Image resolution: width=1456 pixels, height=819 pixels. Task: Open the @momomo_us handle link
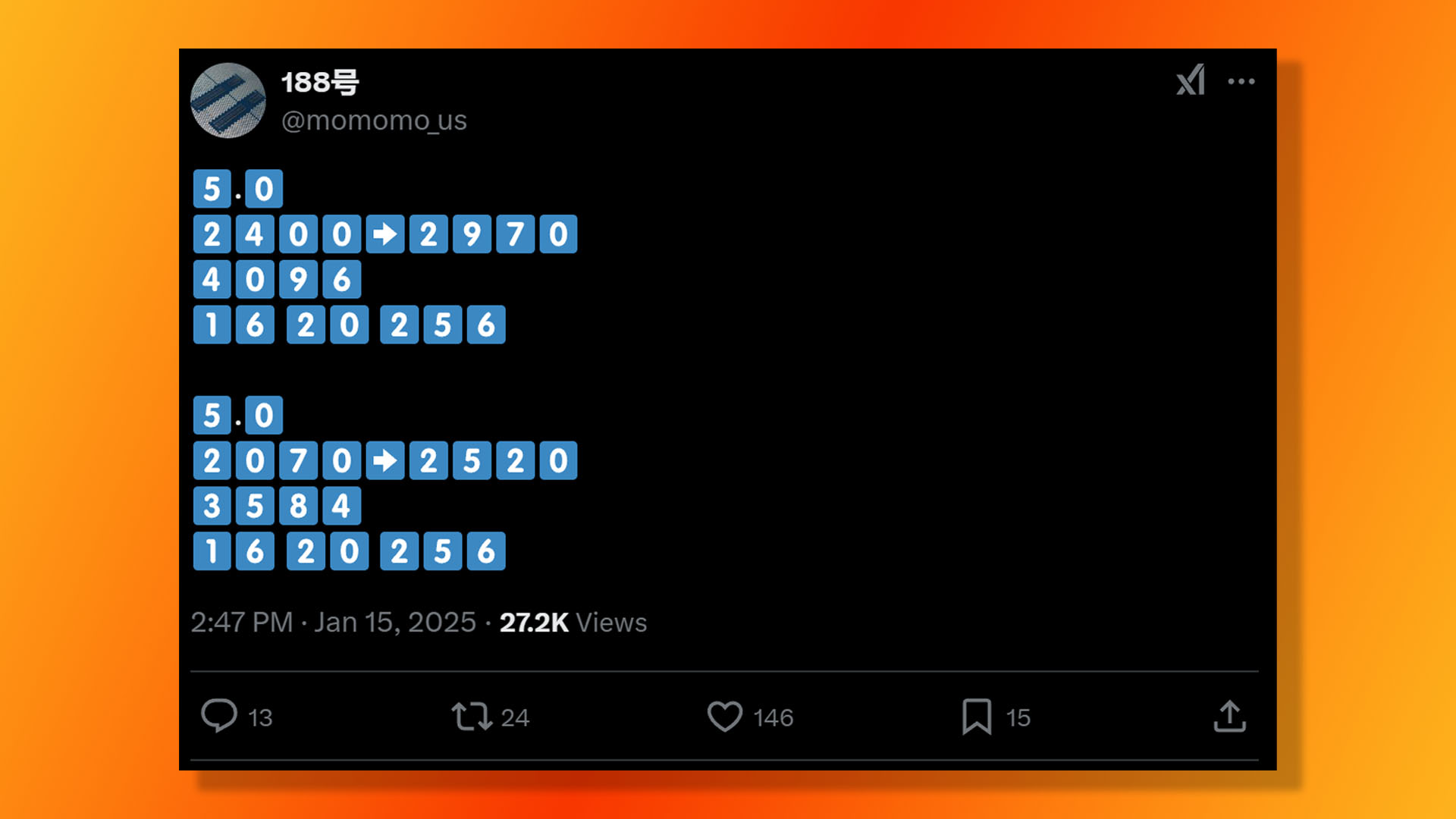374,121
